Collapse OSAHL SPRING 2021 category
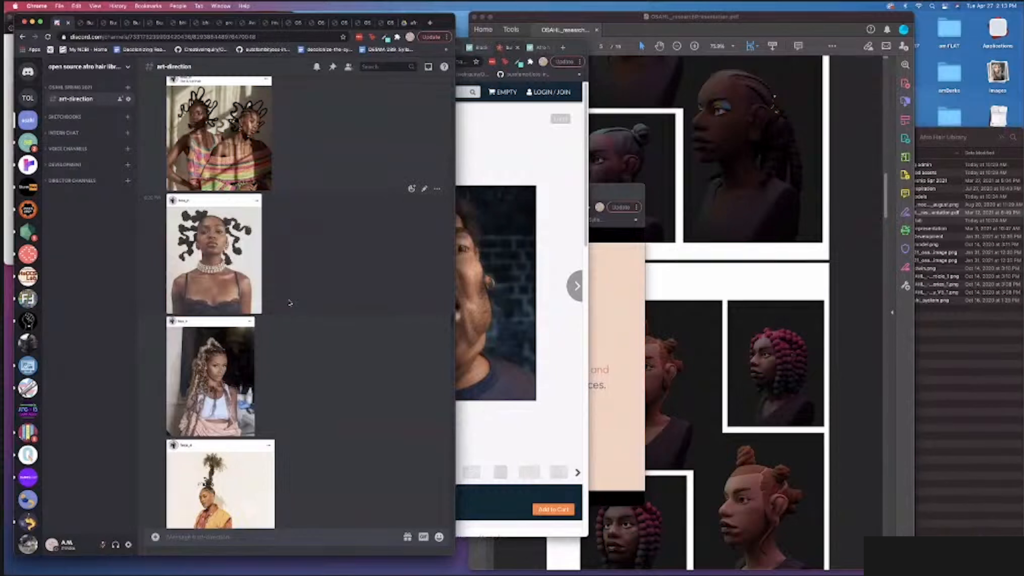The height and width of the screenshot is (576, 1024). pos(70,87)
